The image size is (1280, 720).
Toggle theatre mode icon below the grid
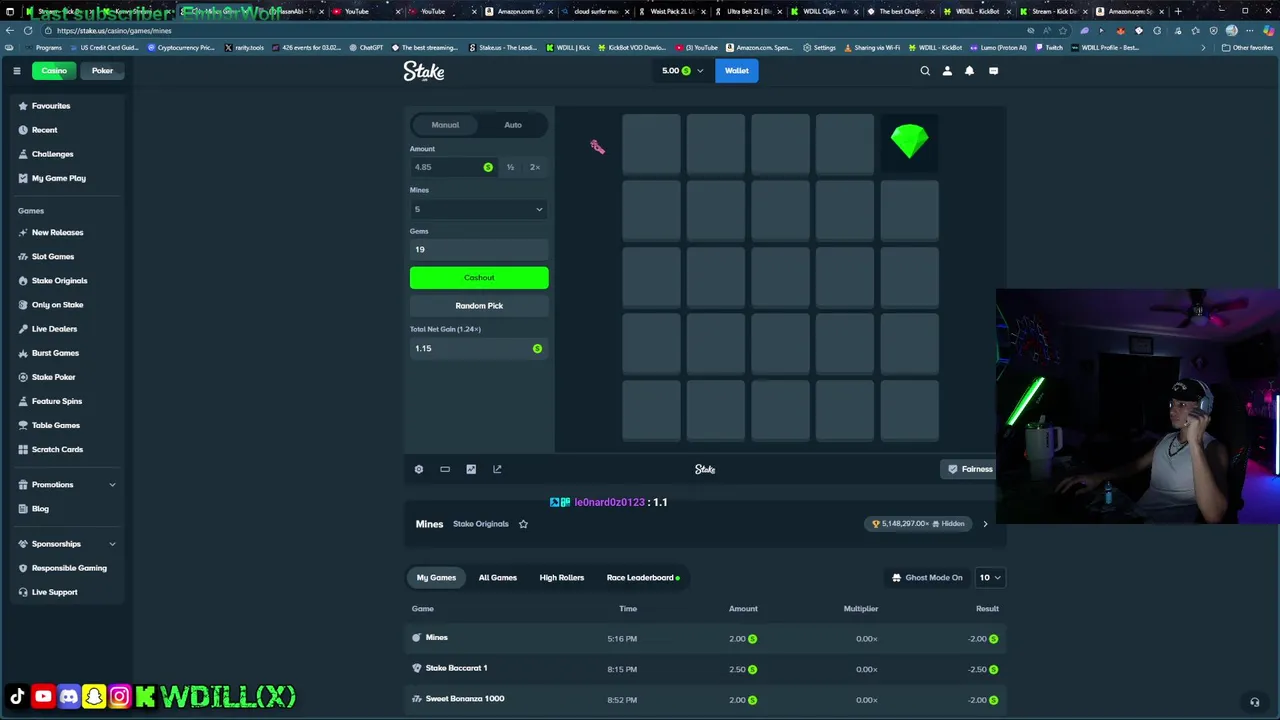point(445,469)
